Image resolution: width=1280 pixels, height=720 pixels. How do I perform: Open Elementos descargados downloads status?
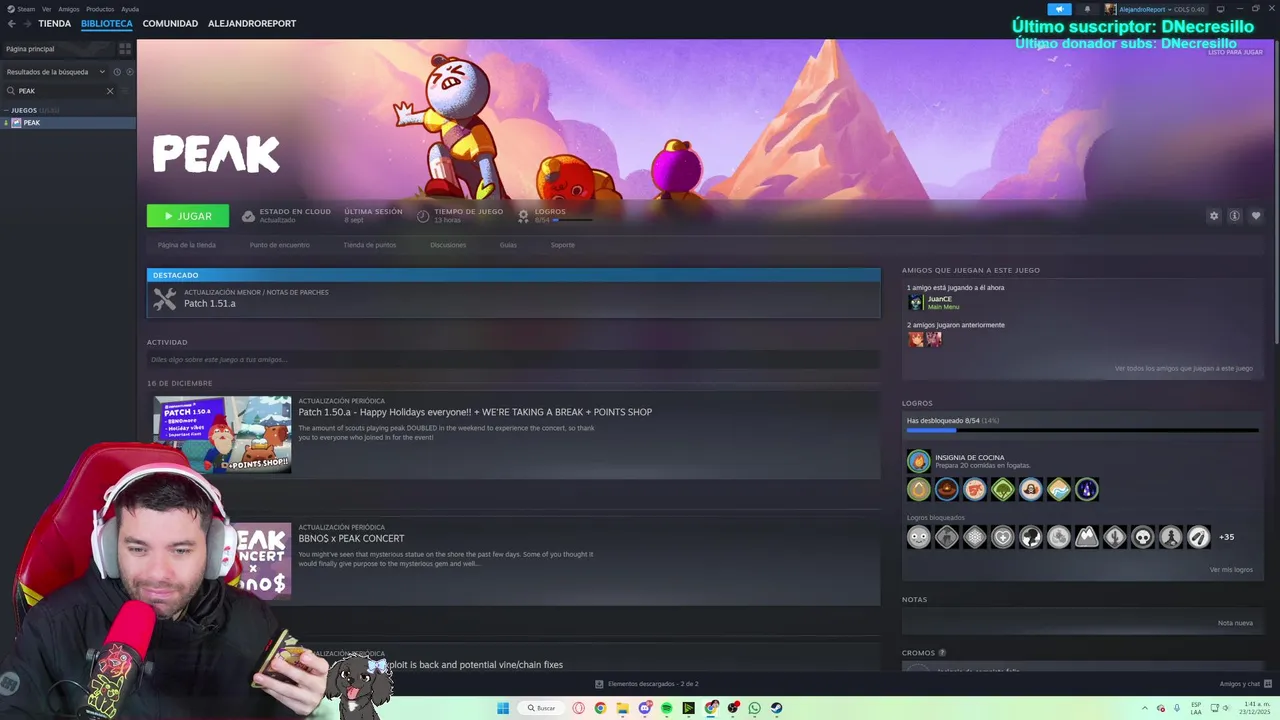point(647,684)
